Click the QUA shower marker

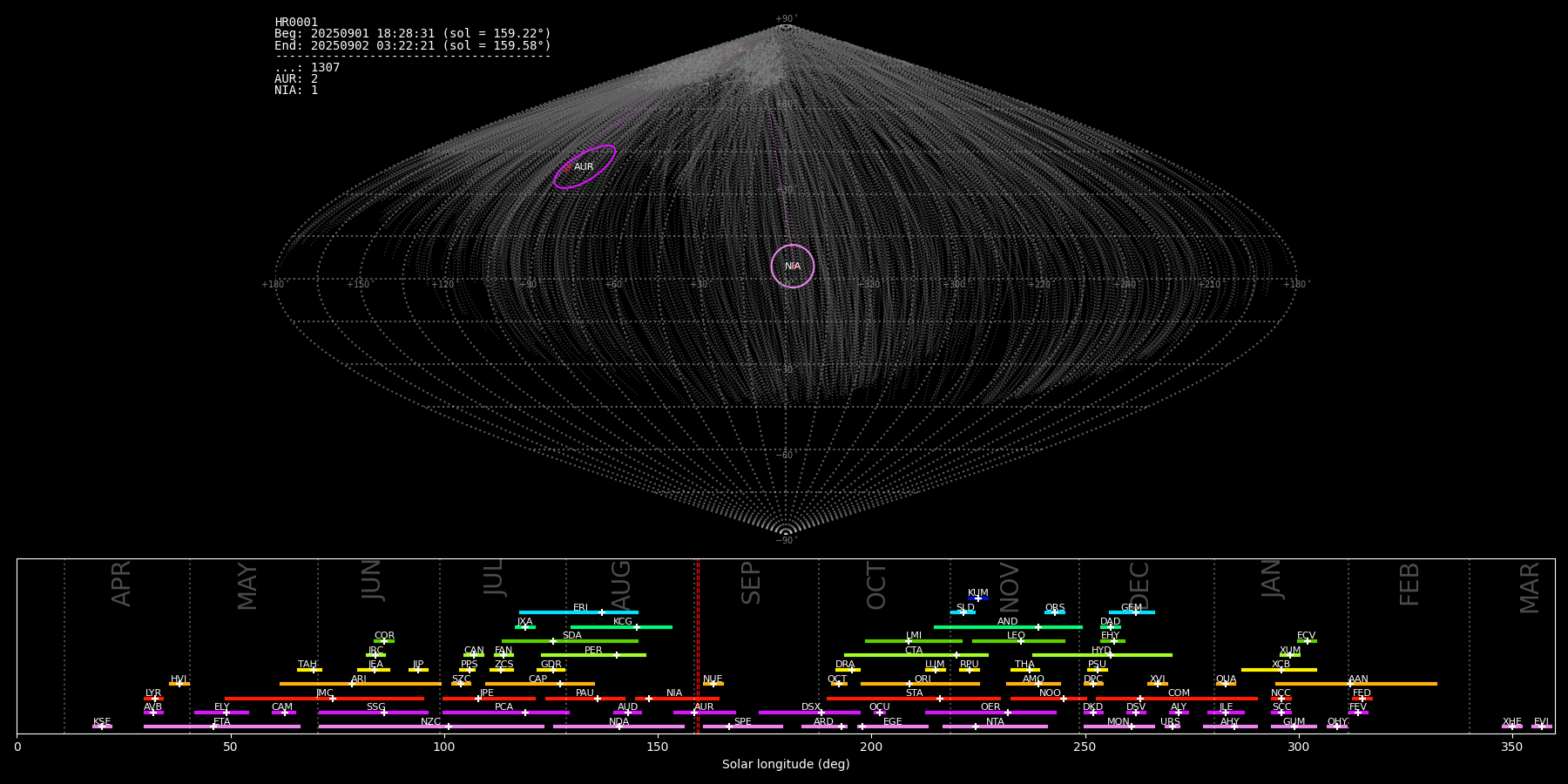(x=1226, y=684)
